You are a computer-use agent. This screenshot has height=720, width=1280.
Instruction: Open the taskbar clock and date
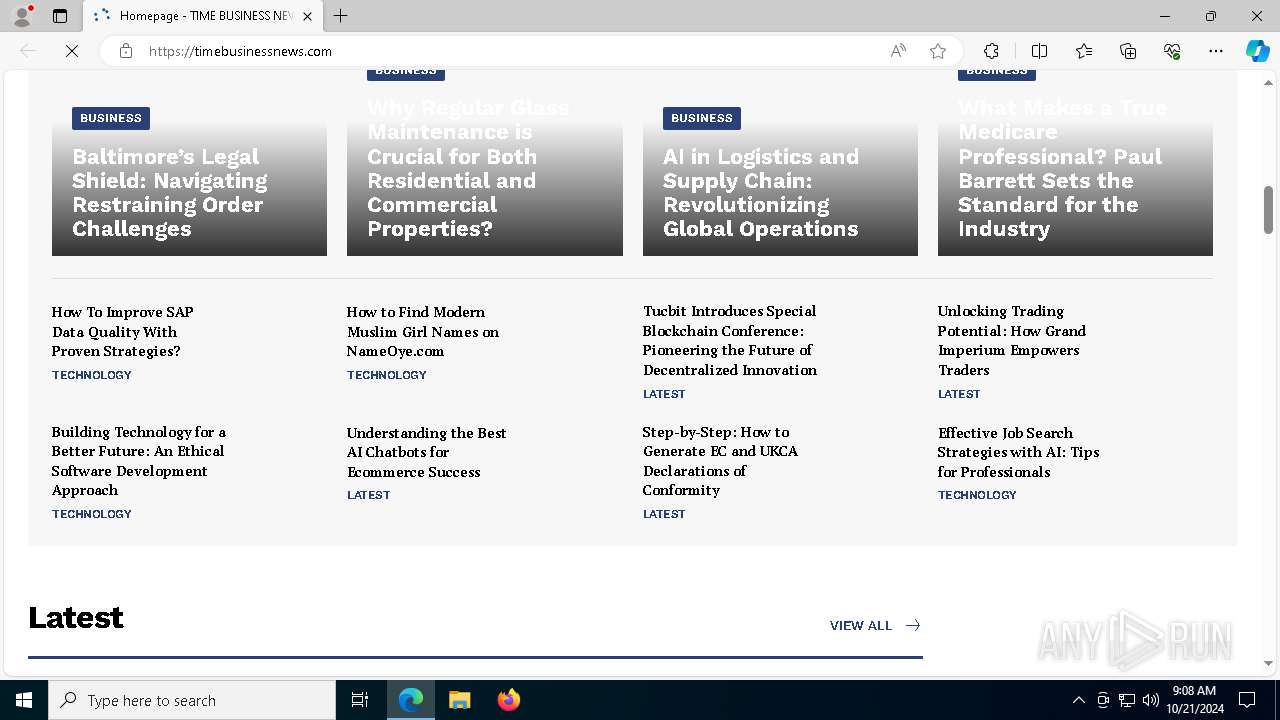coord(1194,700)
